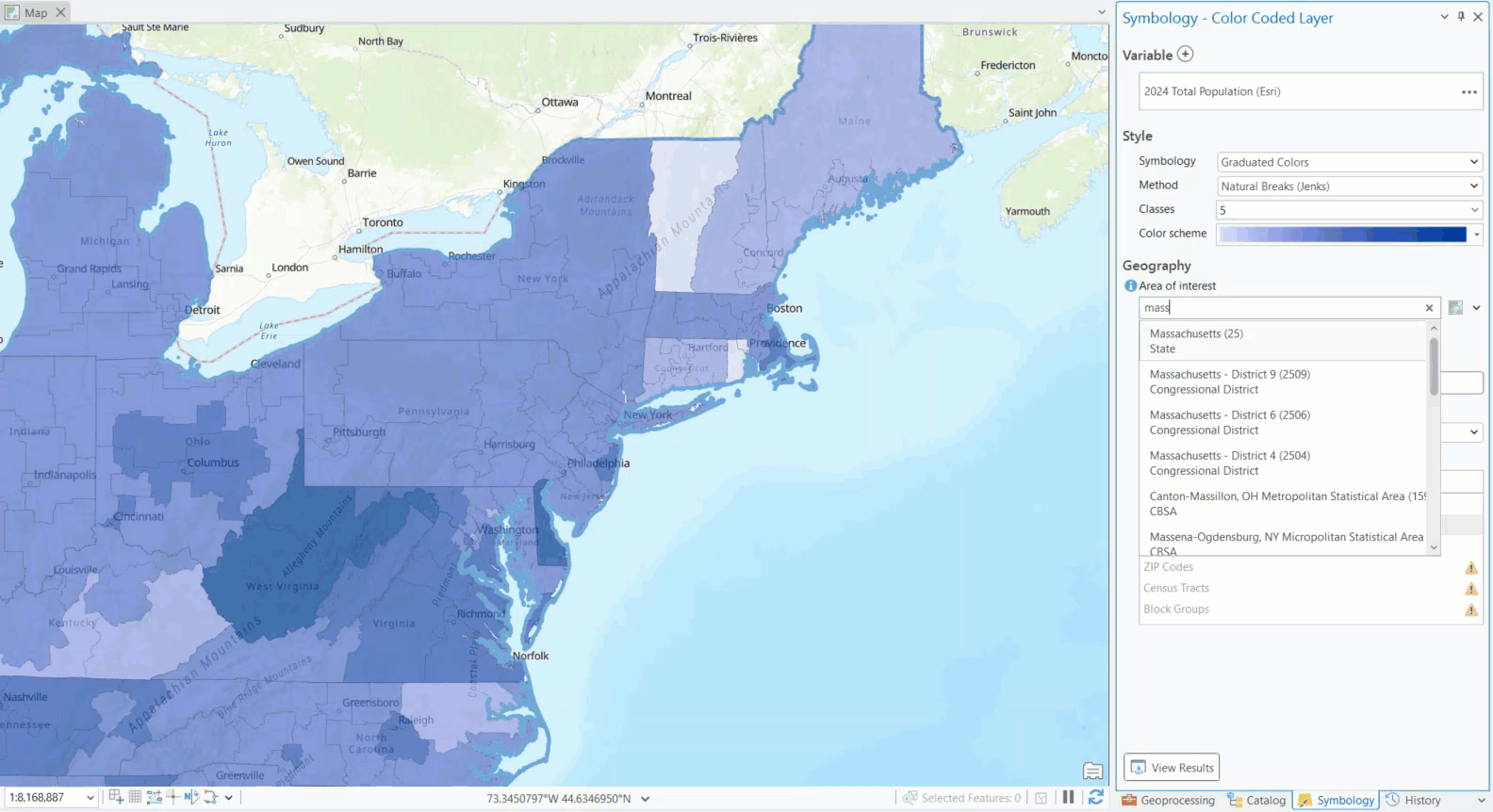Open the dropdown next to area selection icon
The height and width of the screenshot is (812, 1493).
(1476, 308)
